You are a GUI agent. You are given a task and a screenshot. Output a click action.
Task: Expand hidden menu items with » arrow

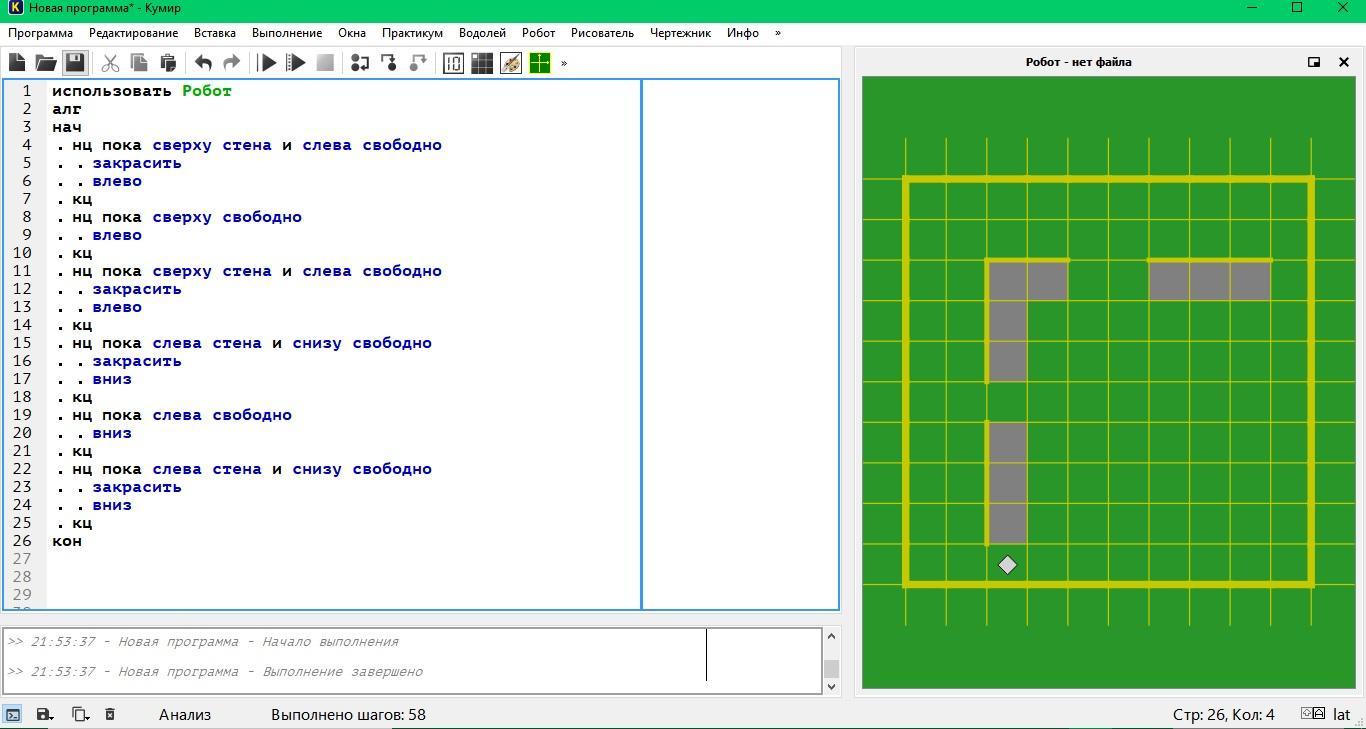pos(778,33)
